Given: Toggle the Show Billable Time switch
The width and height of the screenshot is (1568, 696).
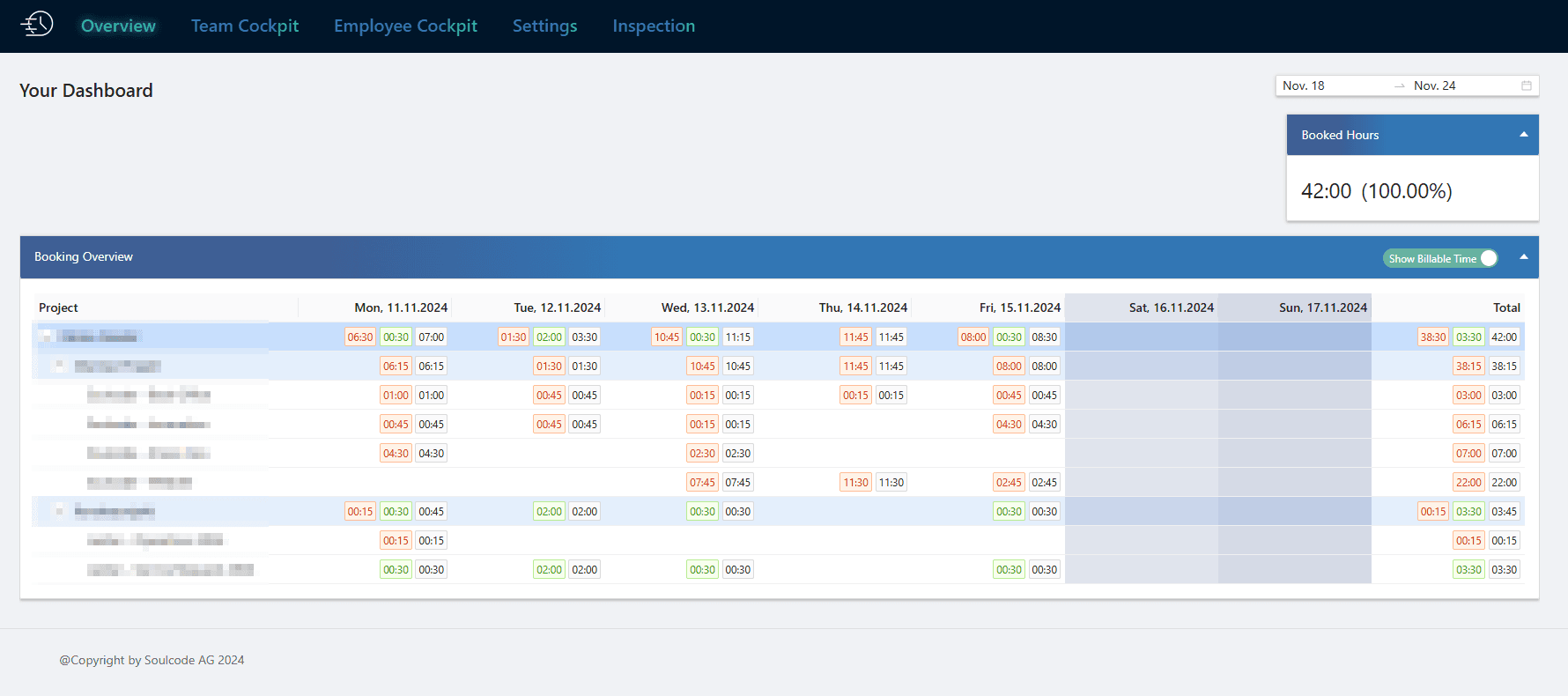Looking at the screenshot, I should pos(1440,258).
